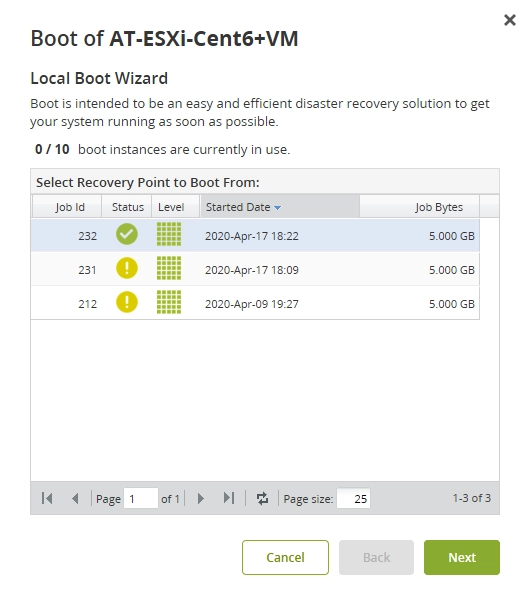The height and width of the screenshot is (600, 530).
Task: Click the Page size input field
Action: click(x=353, y=498)
